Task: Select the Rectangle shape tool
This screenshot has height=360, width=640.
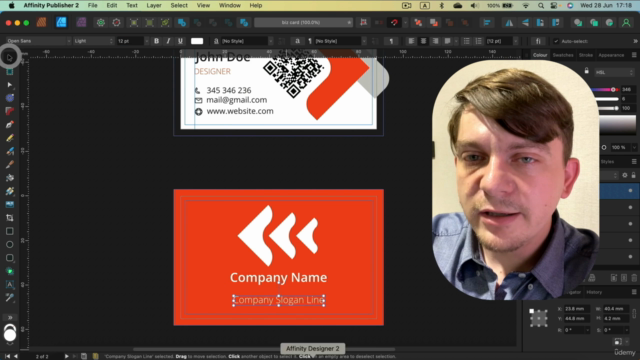Action: point(10,231)
